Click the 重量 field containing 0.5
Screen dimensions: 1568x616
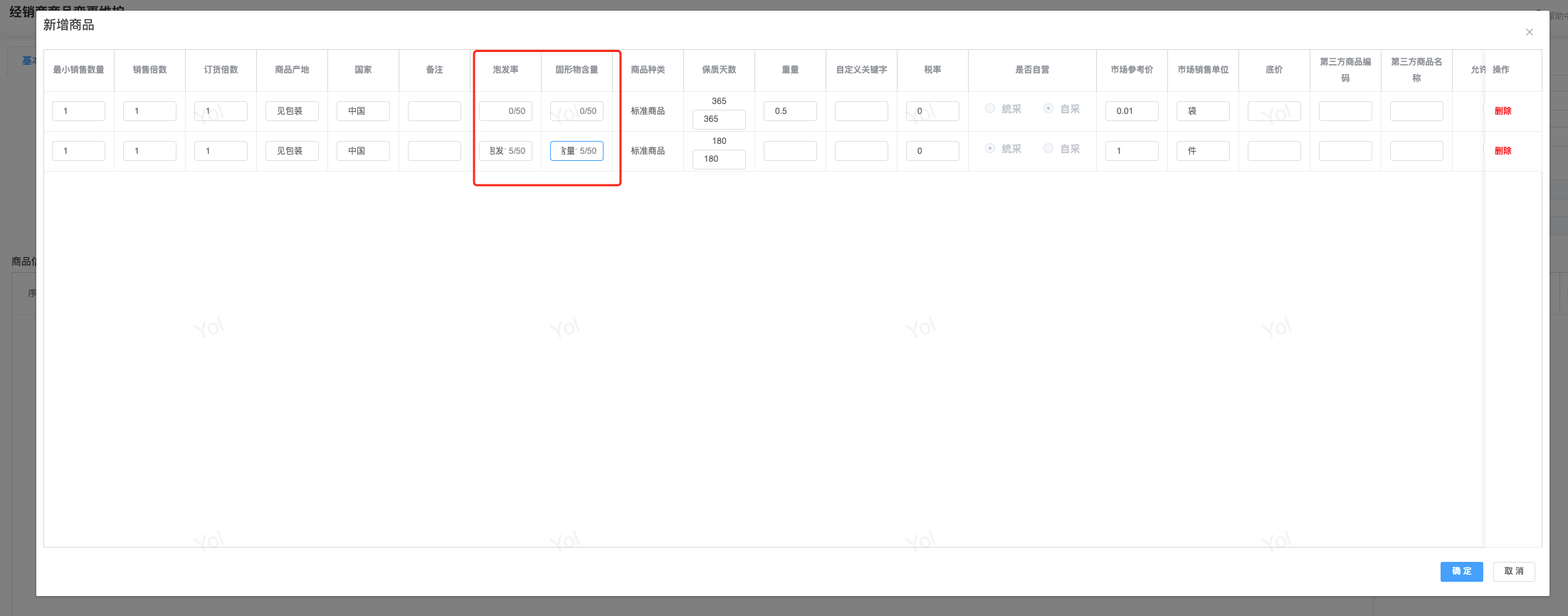(790, 111)
